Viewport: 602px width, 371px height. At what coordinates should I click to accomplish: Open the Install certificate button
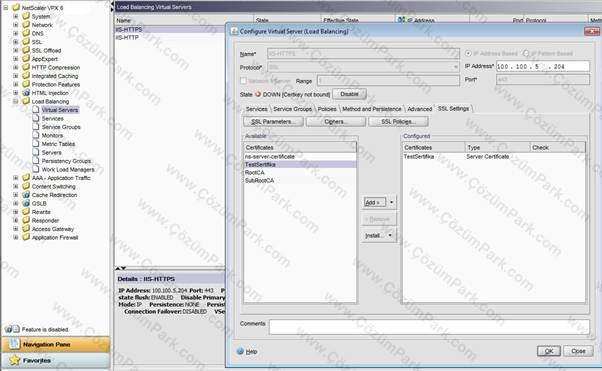point(374,235)
